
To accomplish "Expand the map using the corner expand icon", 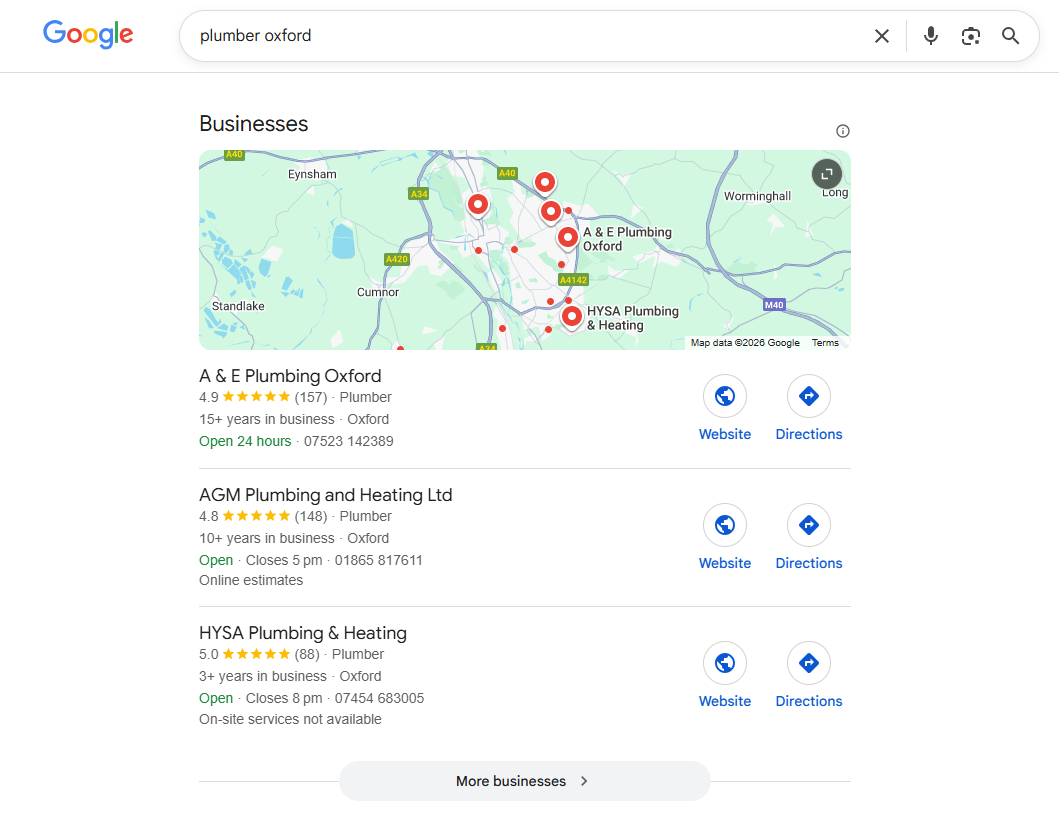I will (826, 173).
